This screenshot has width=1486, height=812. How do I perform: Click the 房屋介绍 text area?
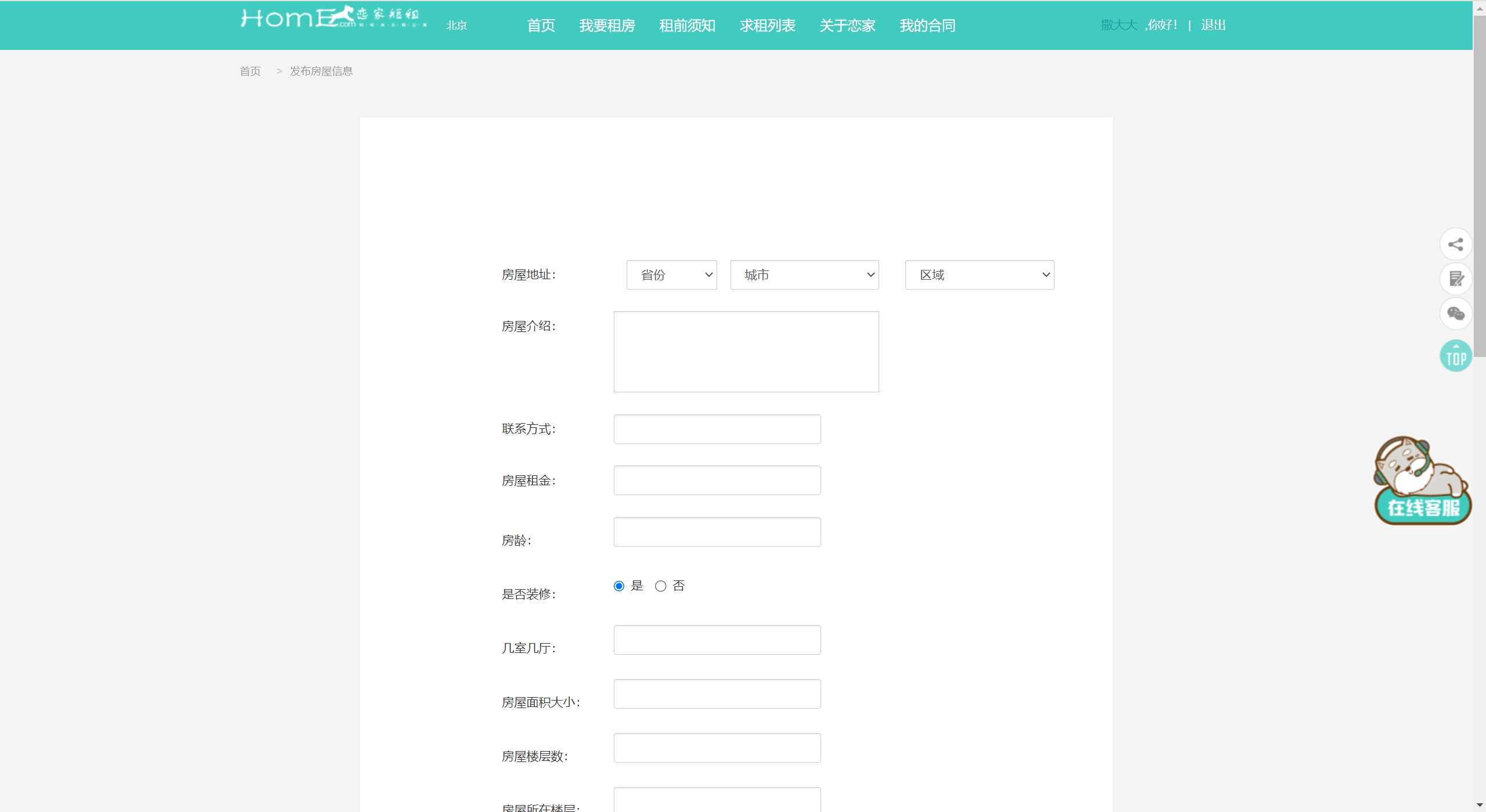(746, 352)
